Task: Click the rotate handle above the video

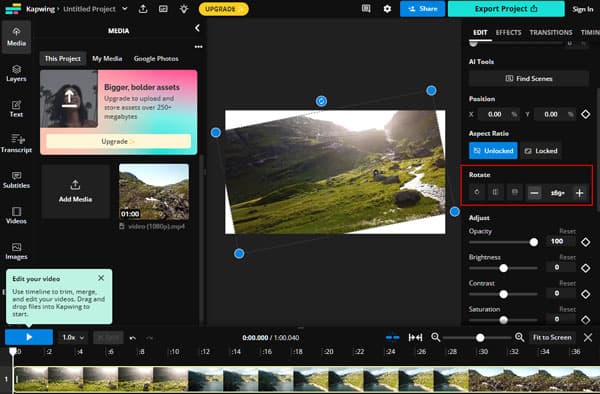Action: click(321, 101)
